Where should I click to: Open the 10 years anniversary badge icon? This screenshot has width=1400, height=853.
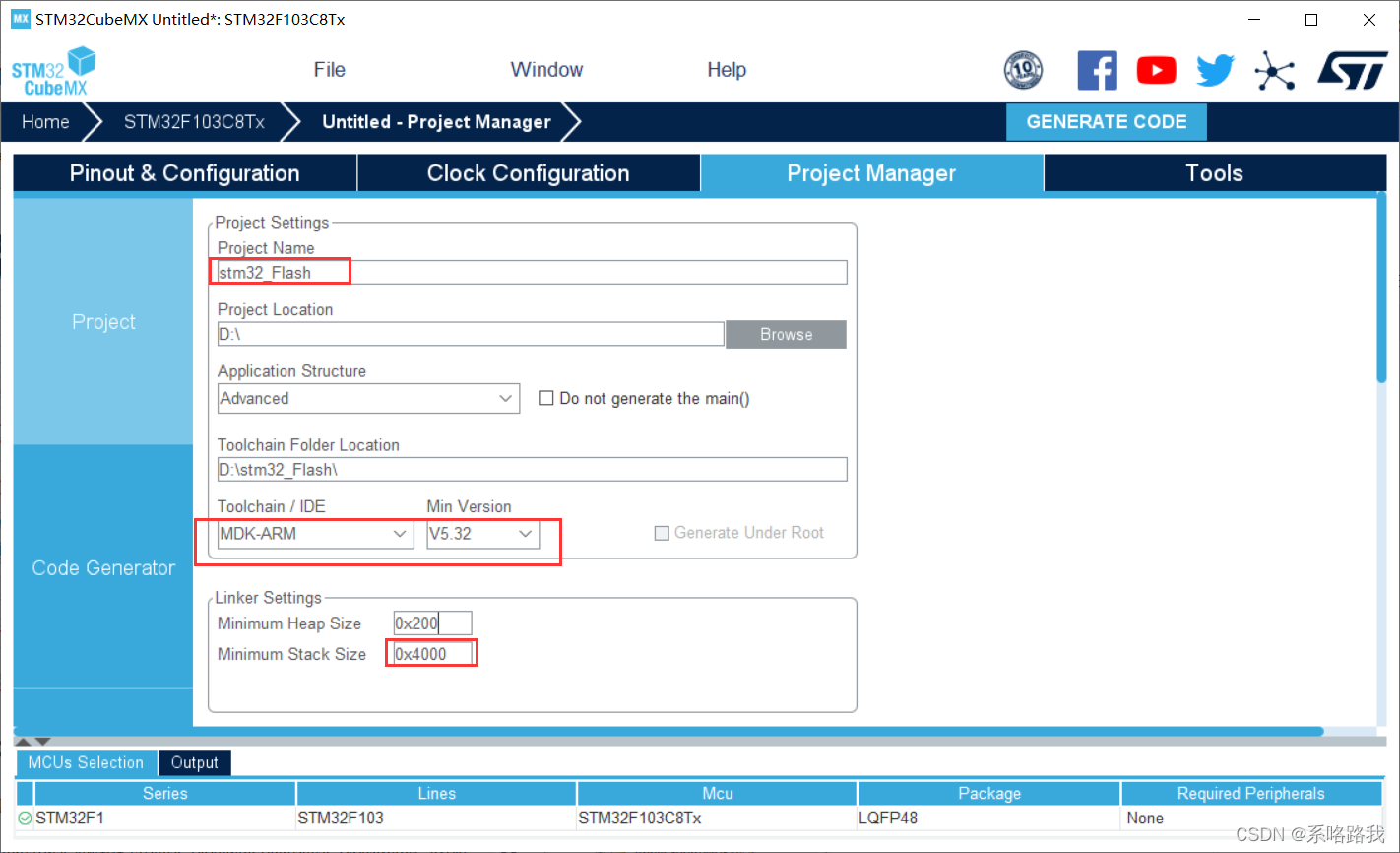(x=1023, y=70)
